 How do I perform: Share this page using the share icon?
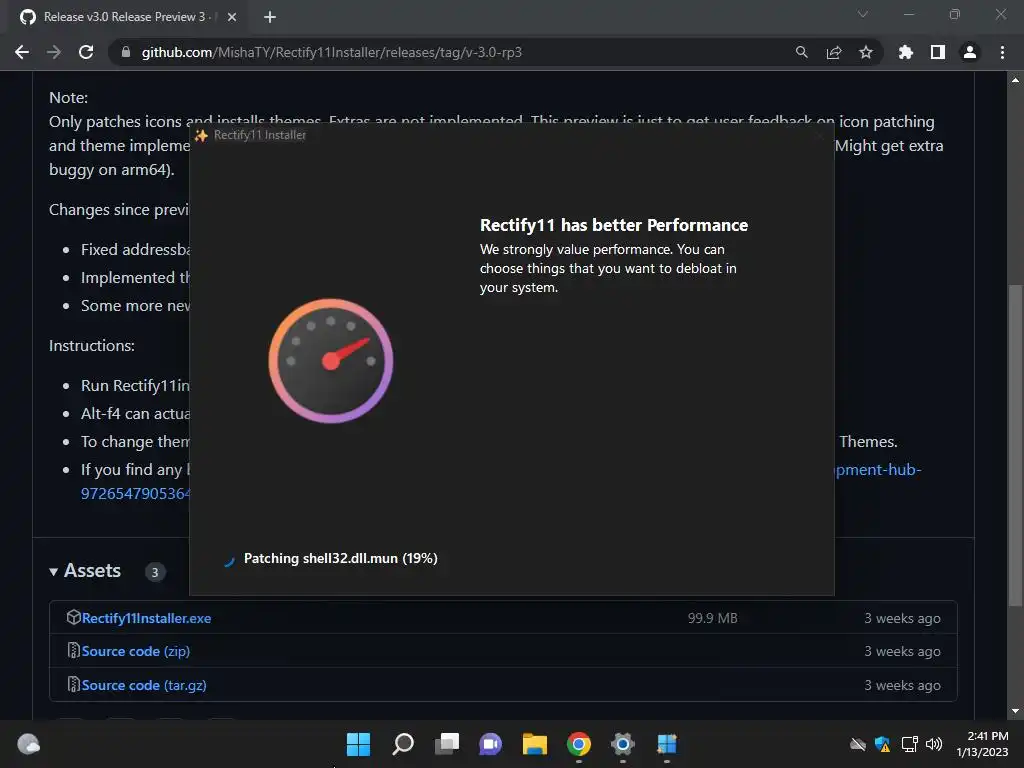[x=833, y=52]
